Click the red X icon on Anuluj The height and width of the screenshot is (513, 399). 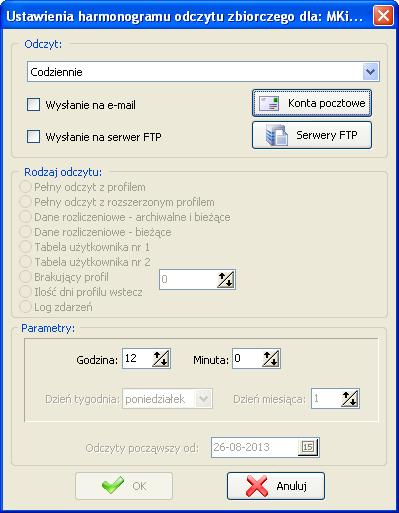point(257,486)
